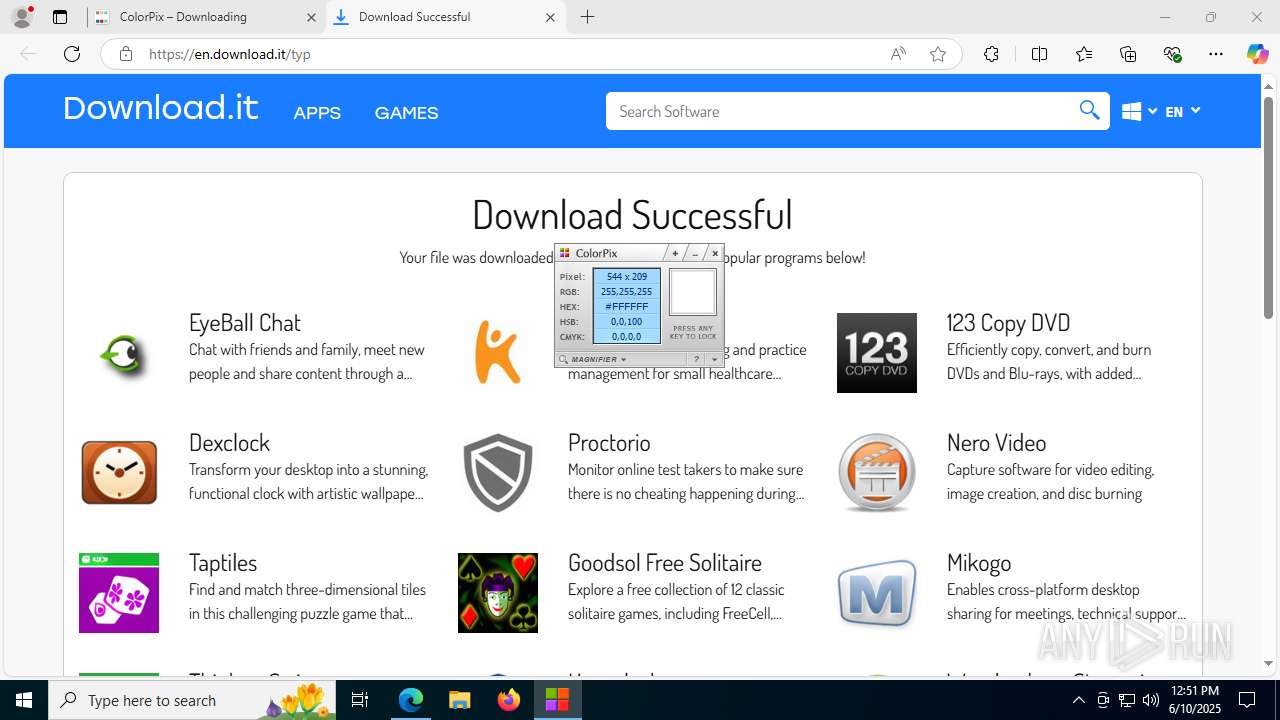
Task: Open the Dexclock clock icon
Action: pyautogui.click(x=119, y=472)
